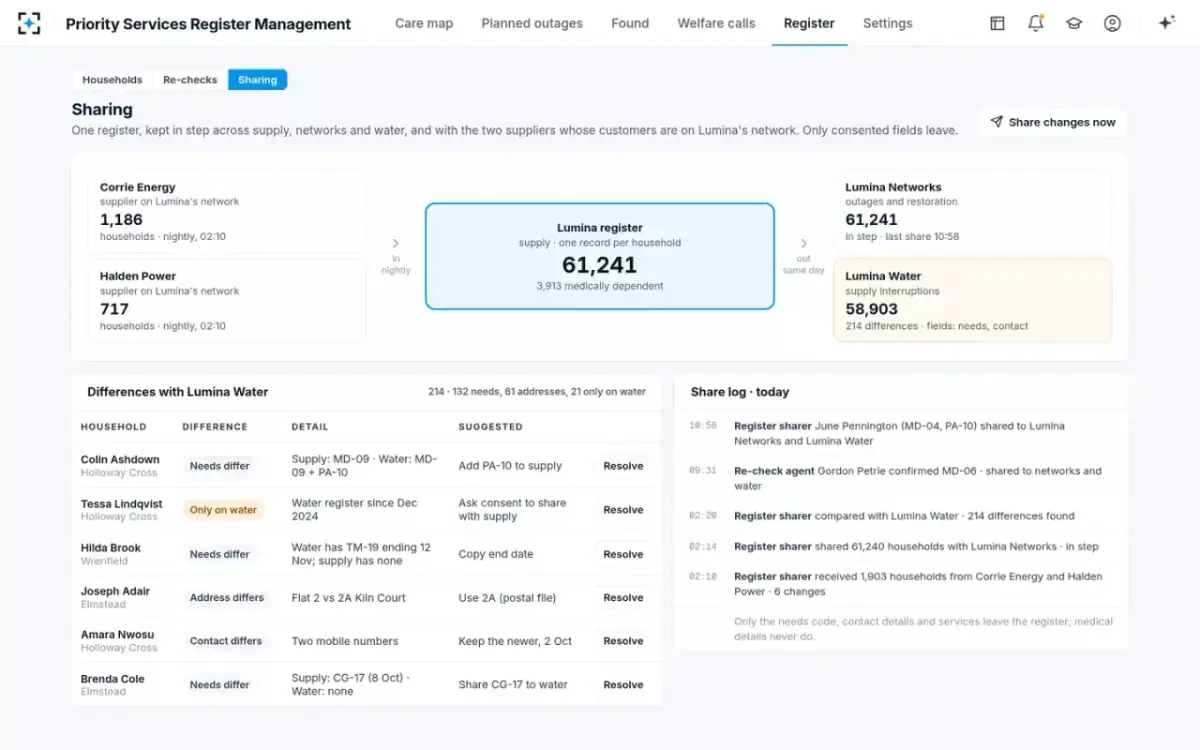Click the inbound nightly chevron arrow

pyautogui.click(x=395, y=243)
